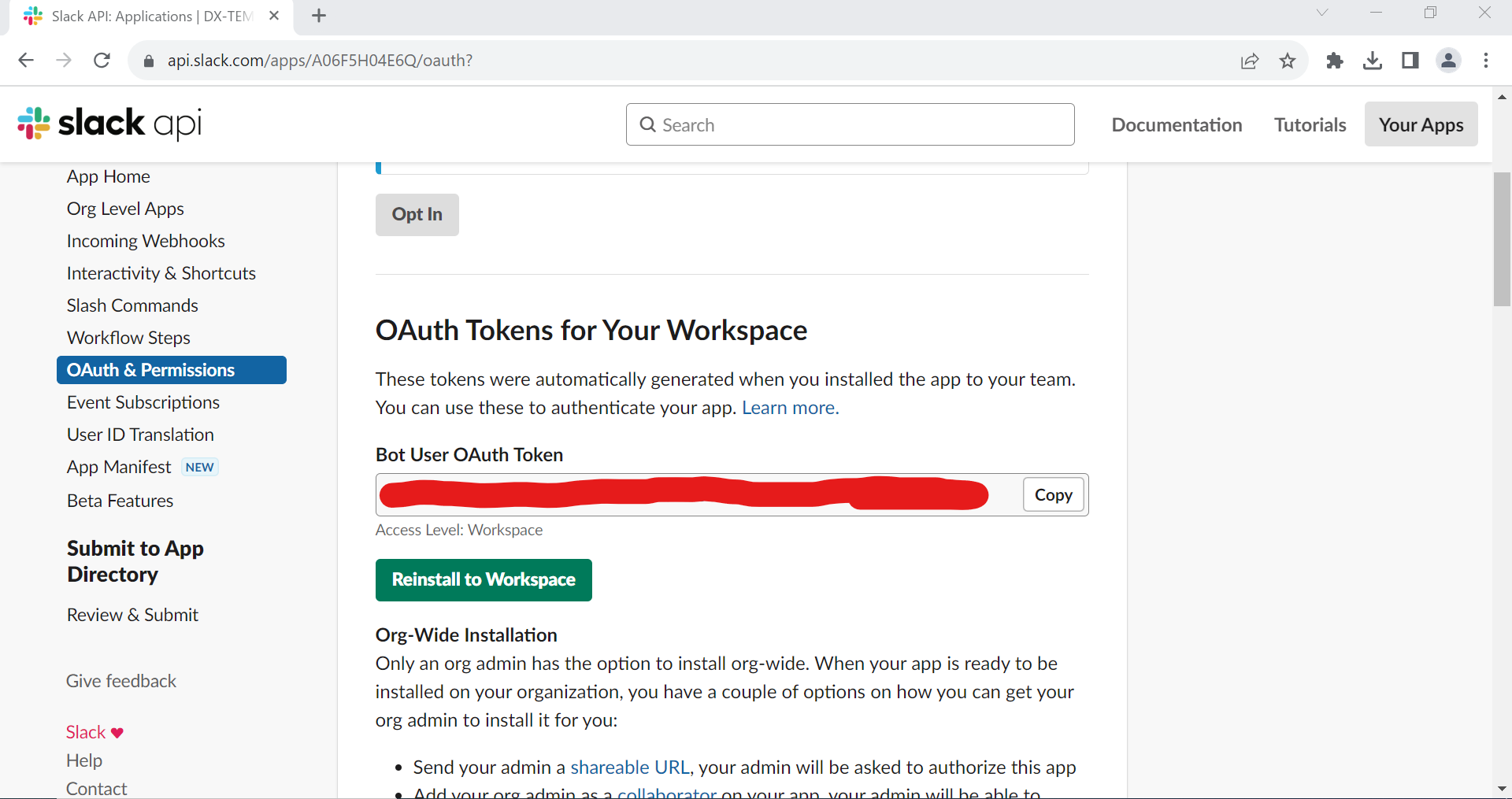Close the Slack API Applications tab
The height and width of the screenshot is (799, 1512).
(x=274, y=16)
